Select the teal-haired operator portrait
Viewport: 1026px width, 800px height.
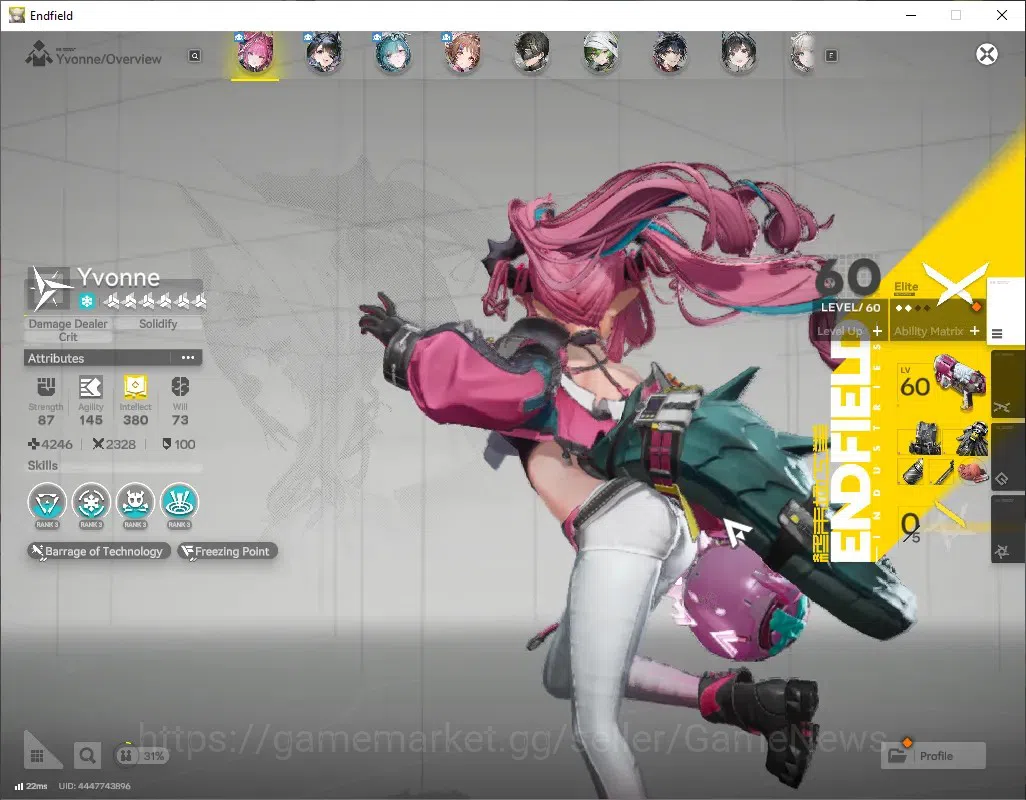[x=393, y=53]
